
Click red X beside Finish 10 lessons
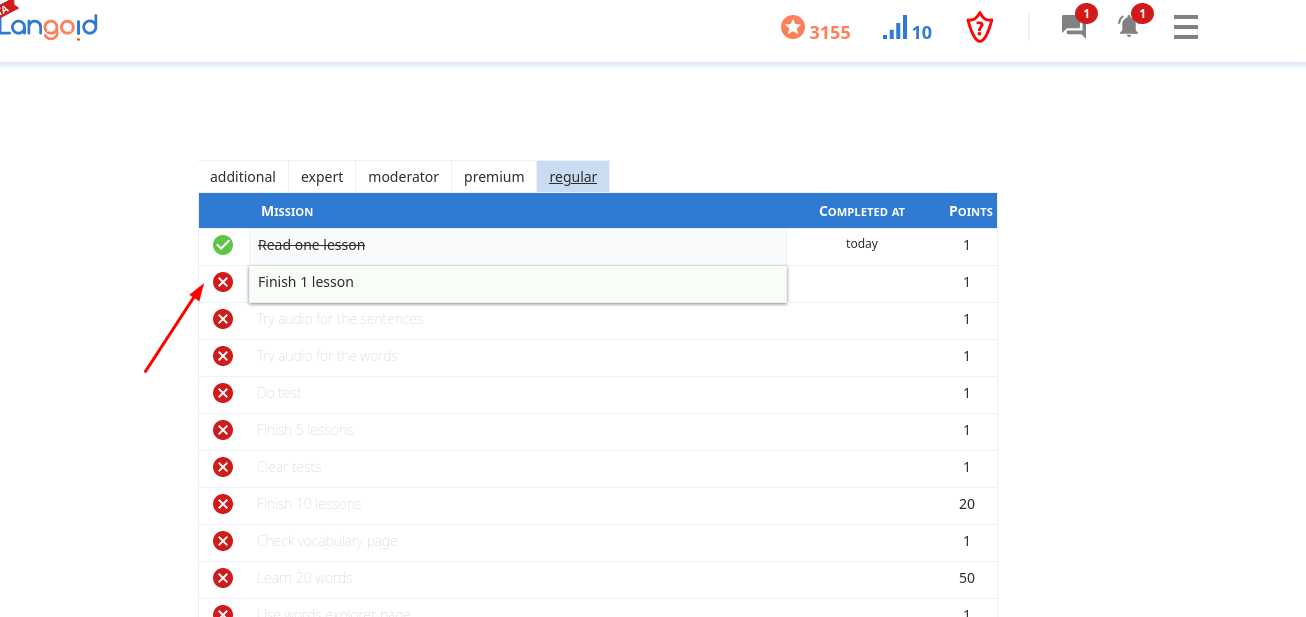tap(223, 504)
